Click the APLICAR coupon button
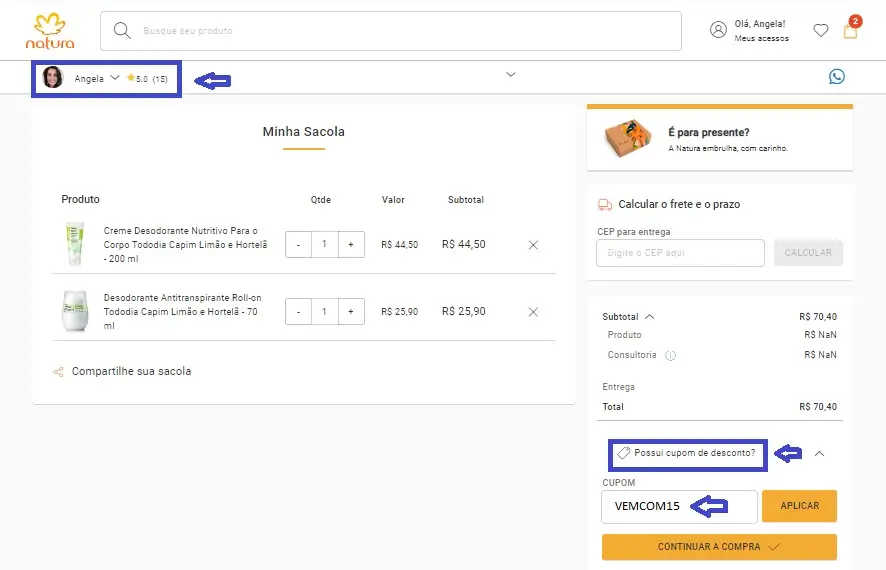The image size is (886, 570). pyautogui.click(x=799, y=506)
